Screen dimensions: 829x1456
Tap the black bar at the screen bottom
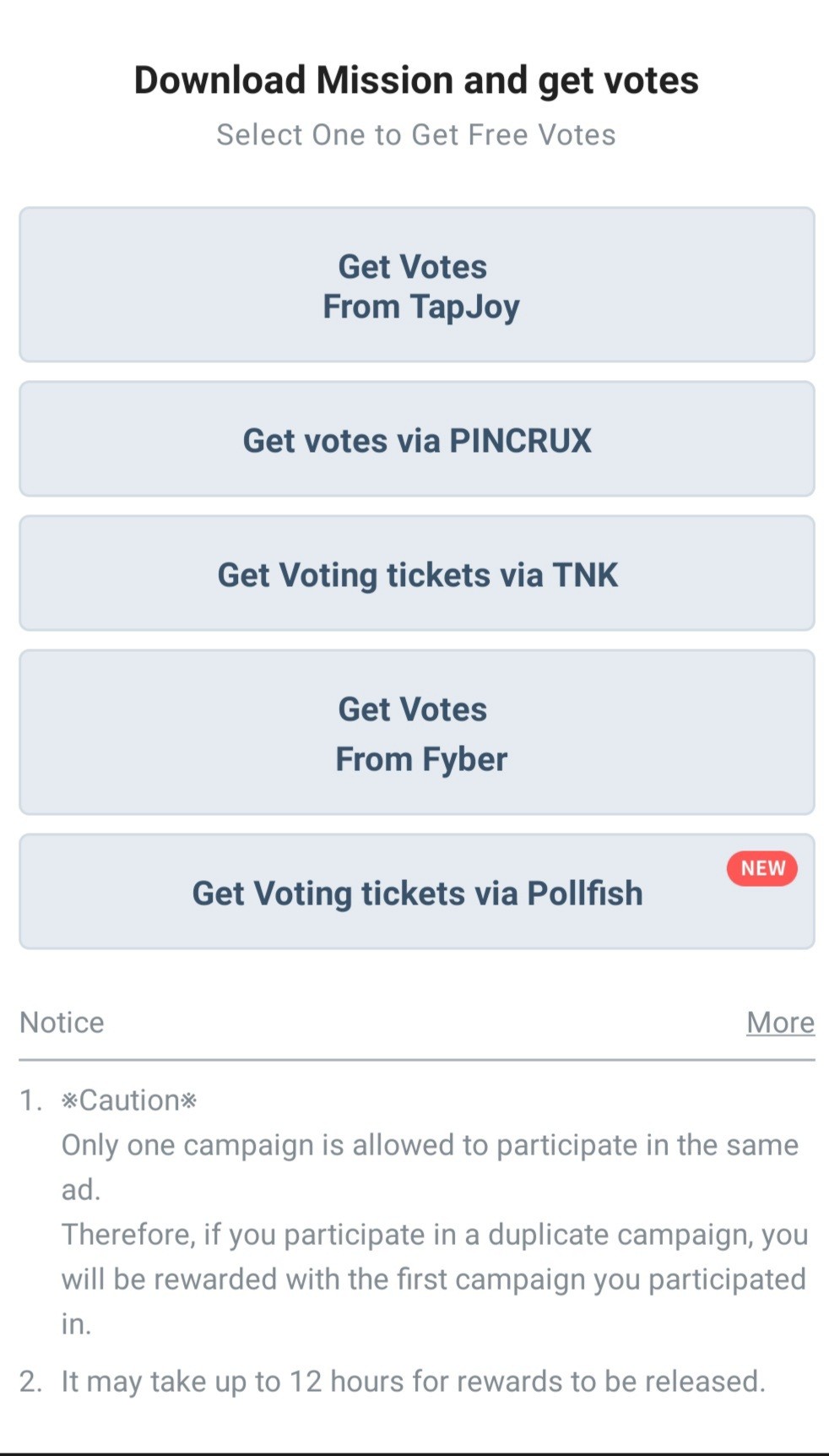(414, 1453)
